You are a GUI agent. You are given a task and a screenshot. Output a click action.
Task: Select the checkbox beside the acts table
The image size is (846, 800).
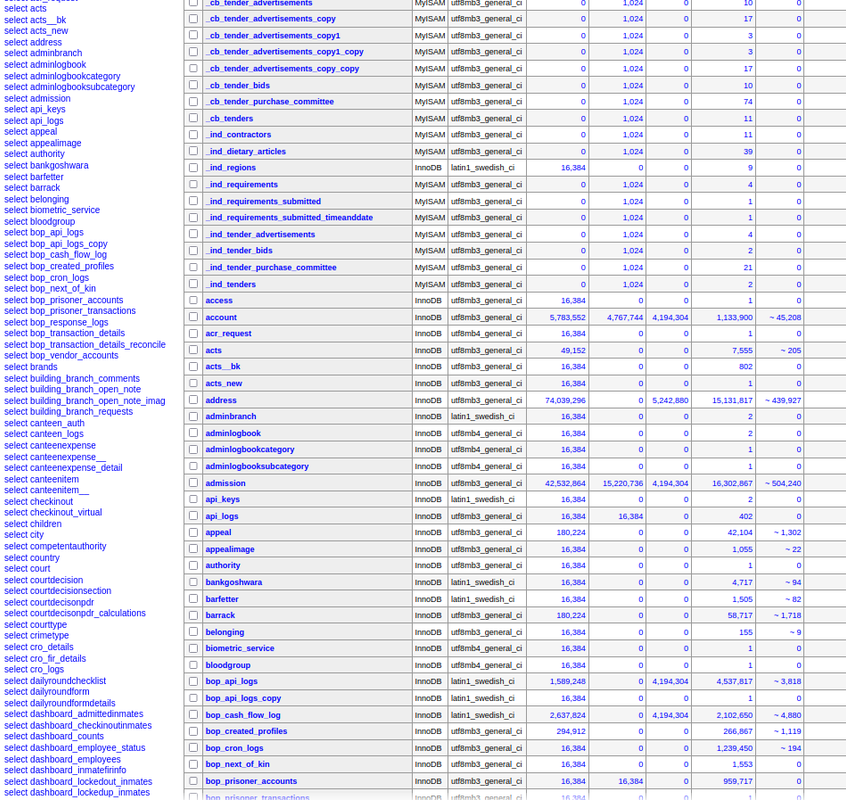(193, 350)
